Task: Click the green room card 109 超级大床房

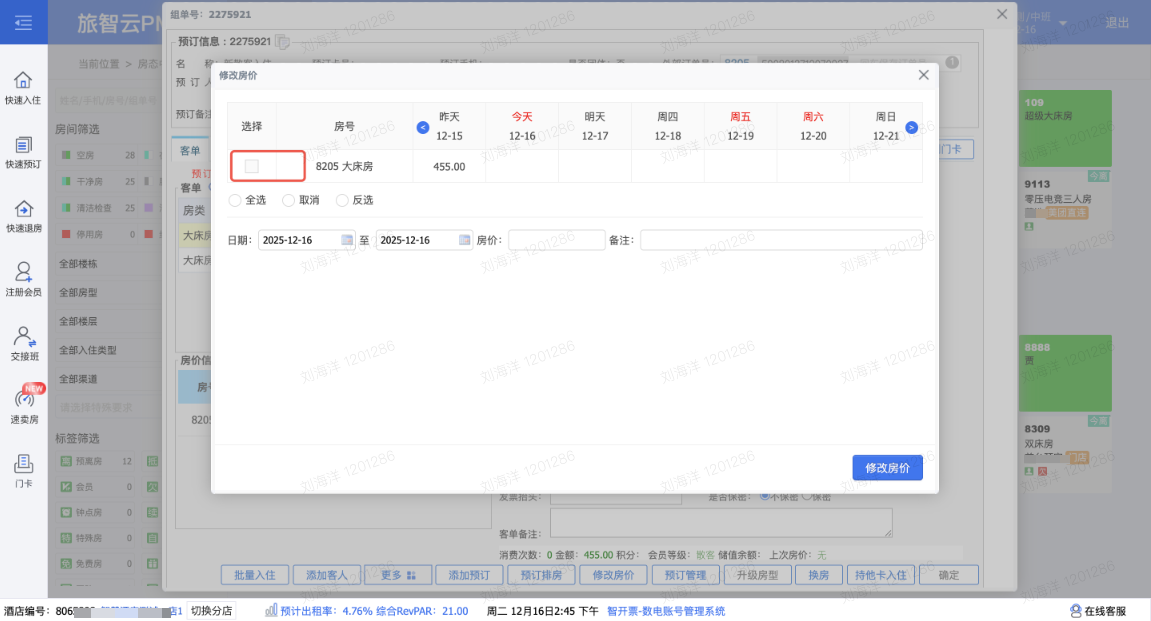Action: pyautogui.click(x=1065, y=128)
